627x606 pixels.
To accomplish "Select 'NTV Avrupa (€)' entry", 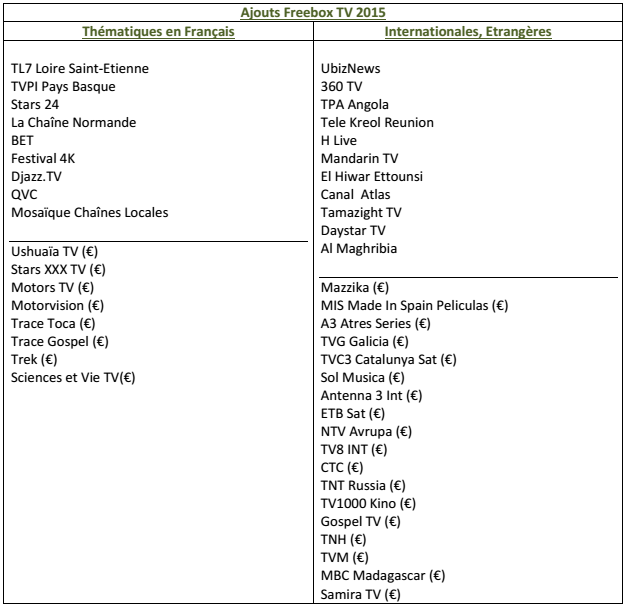I will coord(366,432).
